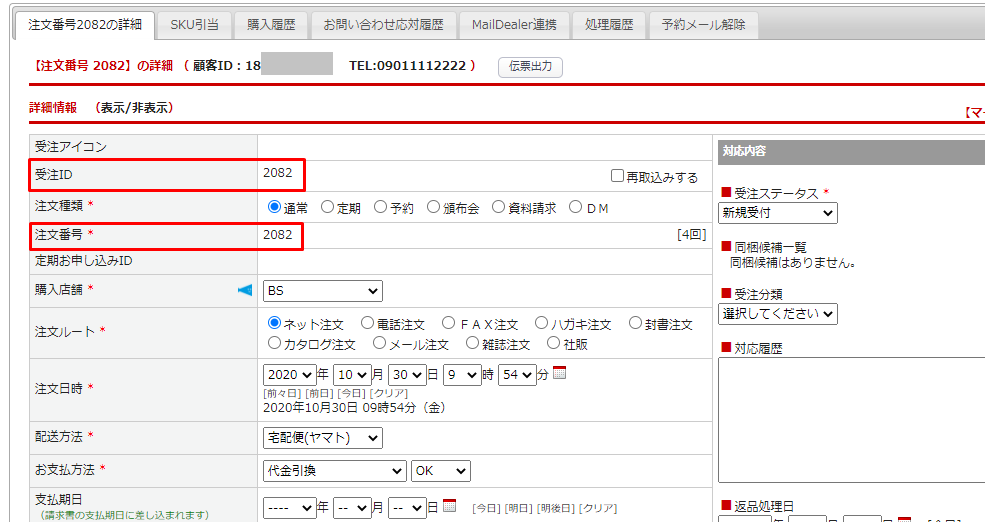Open the 受注分類 選択してください dropdown

tap(778, 314)
